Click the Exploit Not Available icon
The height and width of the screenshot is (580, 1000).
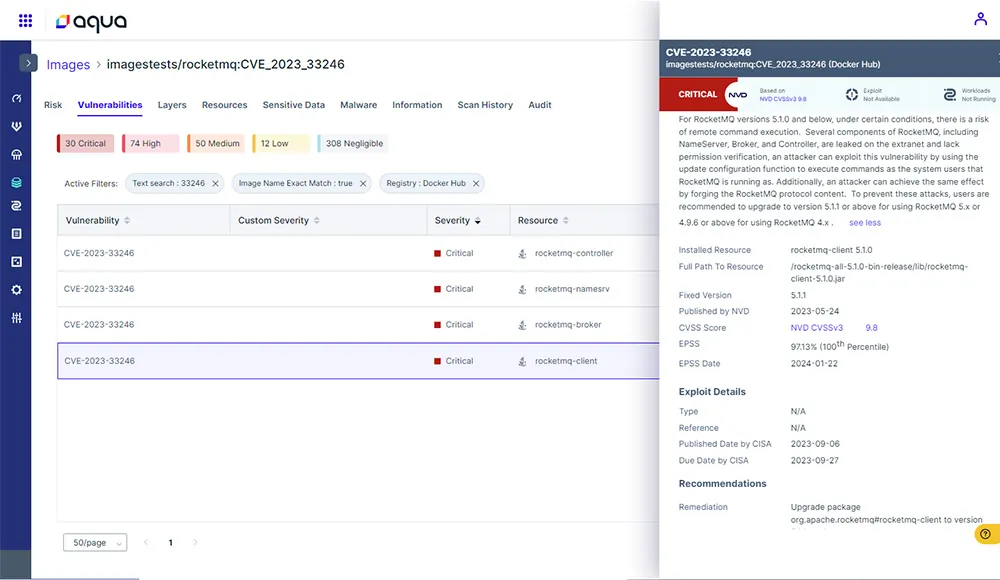point(851,94)
